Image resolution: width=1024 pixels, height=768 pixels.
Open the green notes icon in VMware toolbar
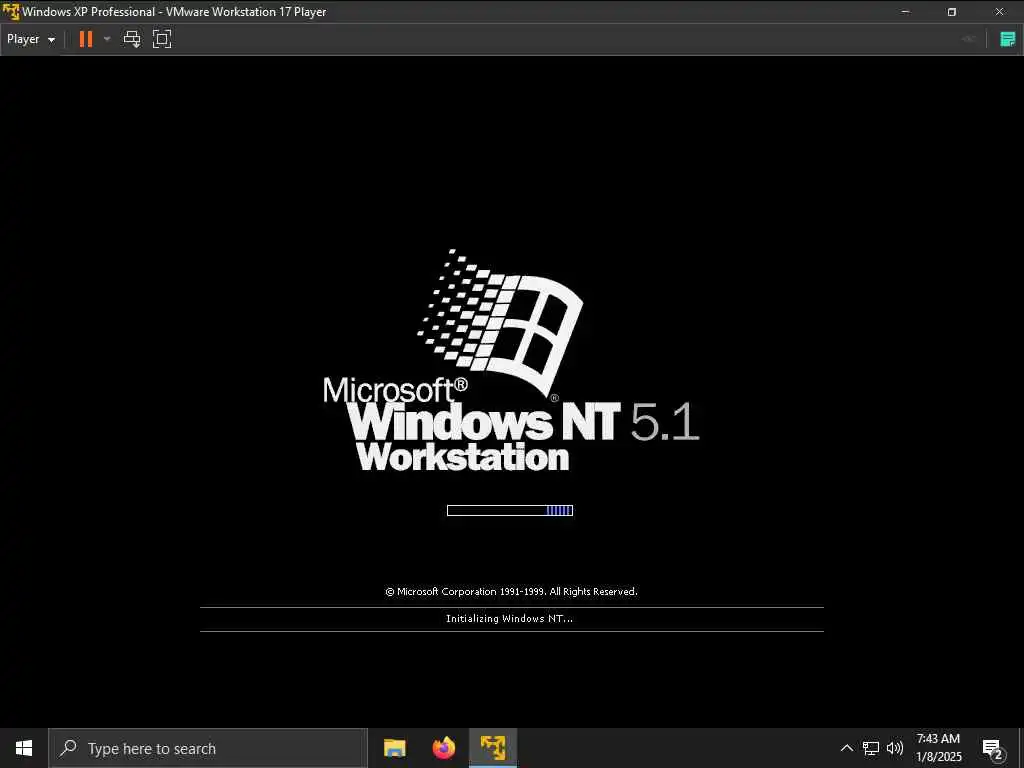click(x=1008, y=39)
